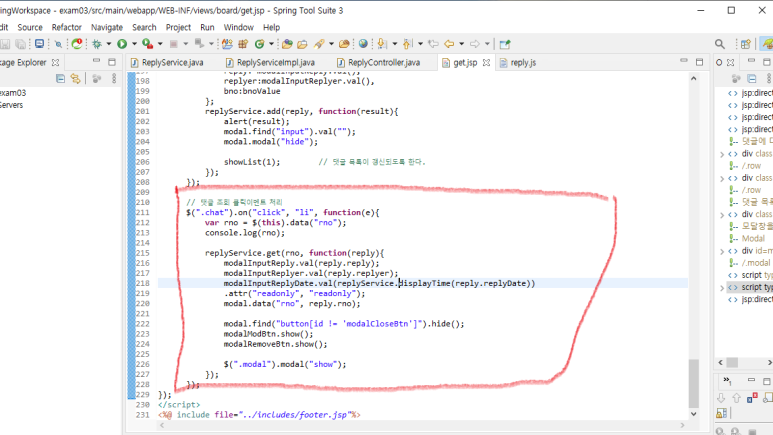Viewport: 773px width, 435px height.
Task: Click the Last Edit Location icon
Action: pos(433,44)
